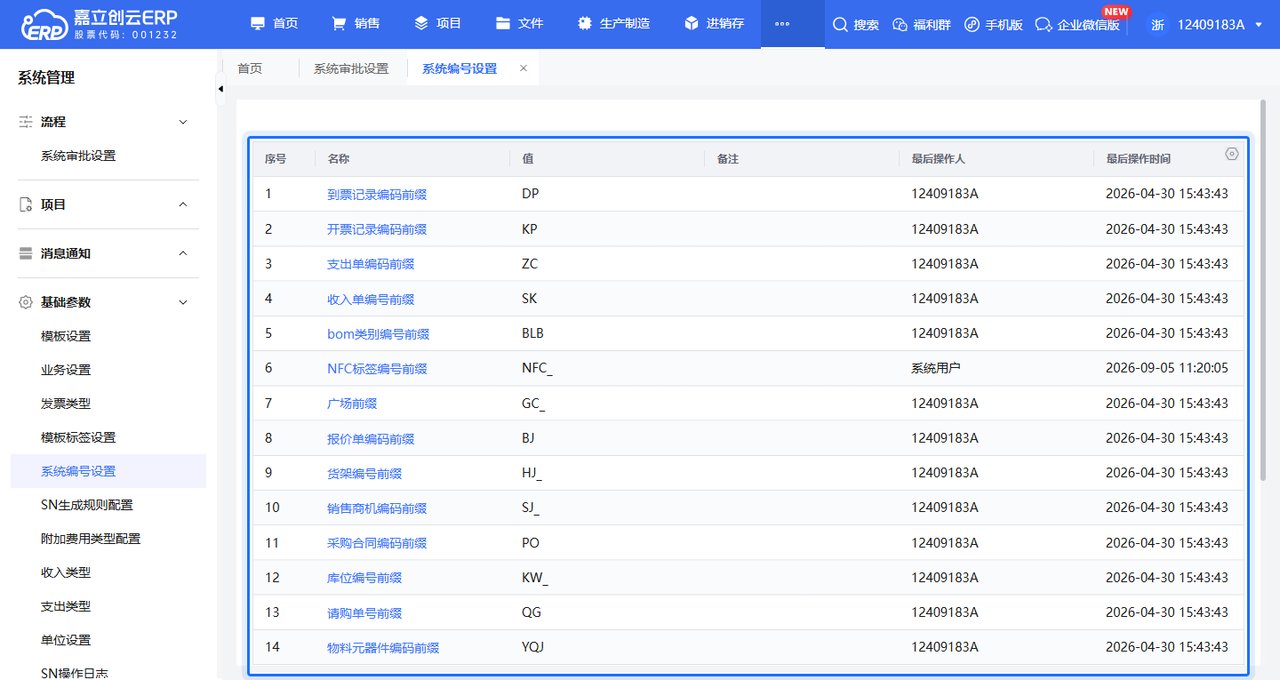Open the 货架编号前缀 link
This screenshot has width=1280, height=680.
pyautogui.click(x=365, y=473)
